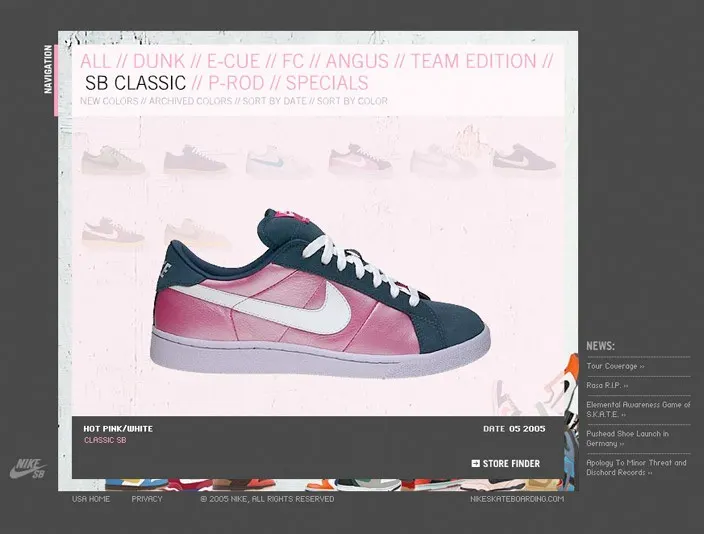704x534 pixels.
Task: Select the SPECIALS category
Action: [x=327, y=83]
